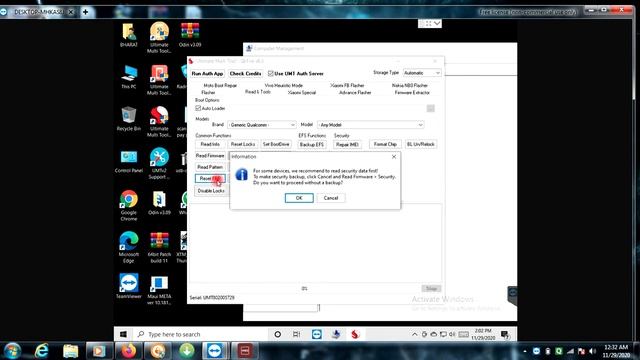This screenshot has height=360, width=640.
Task: Open the BHARAT folder desktop icon
Action: (129, 35)
